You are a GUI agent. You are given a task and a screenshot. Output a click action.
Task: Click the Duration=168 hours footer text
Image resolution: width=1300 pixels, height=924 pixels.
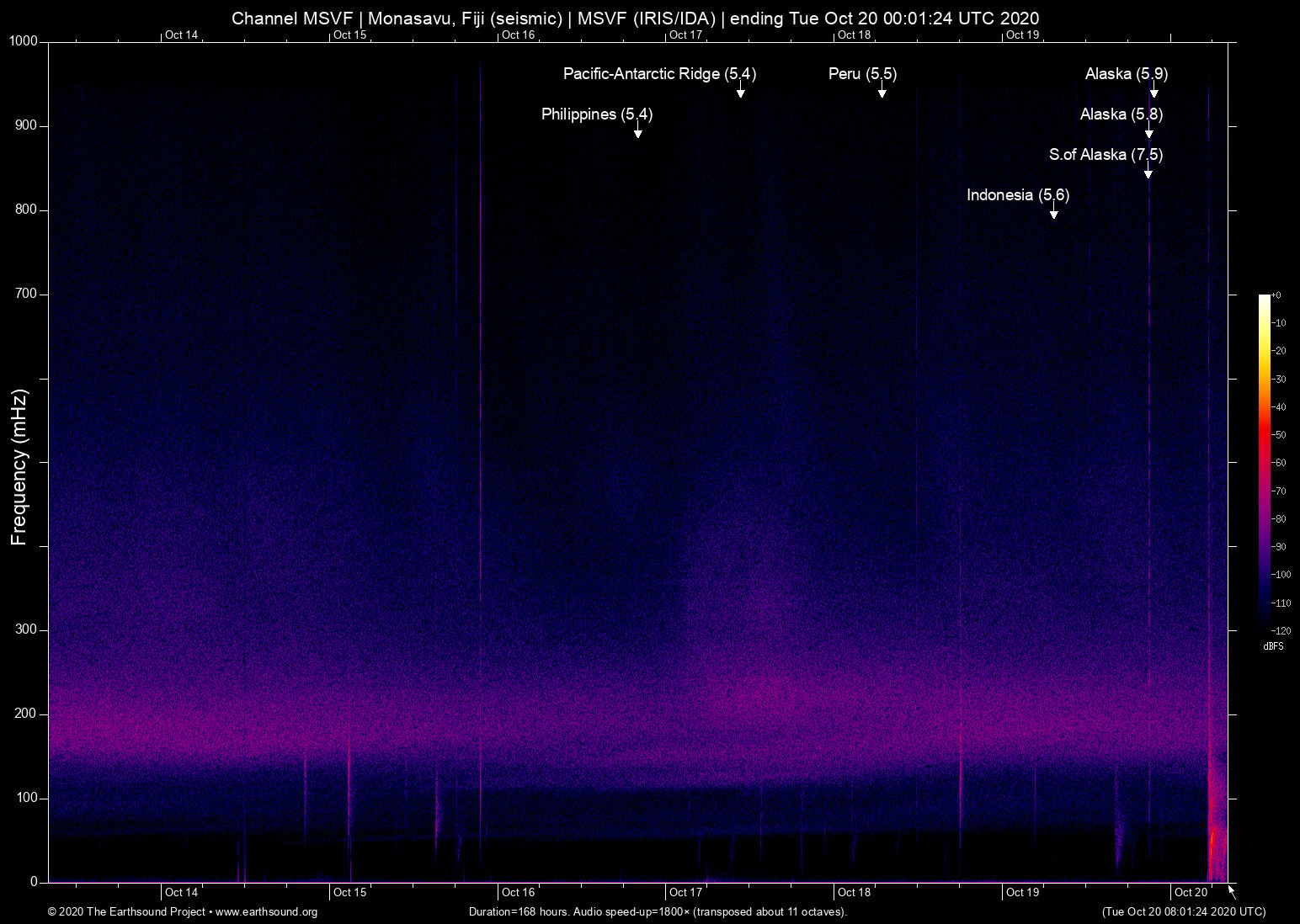click(657, 912)
